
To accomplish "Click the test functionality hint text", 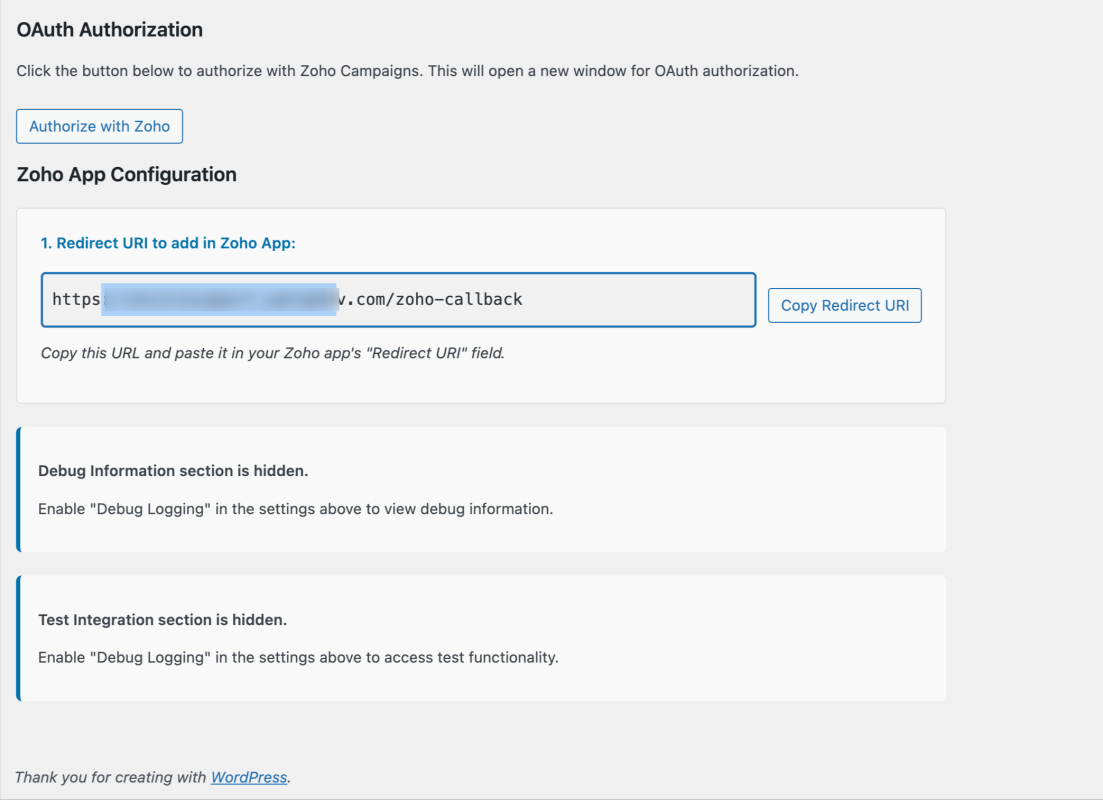I will pyautogui.click(x=297, y=657).
